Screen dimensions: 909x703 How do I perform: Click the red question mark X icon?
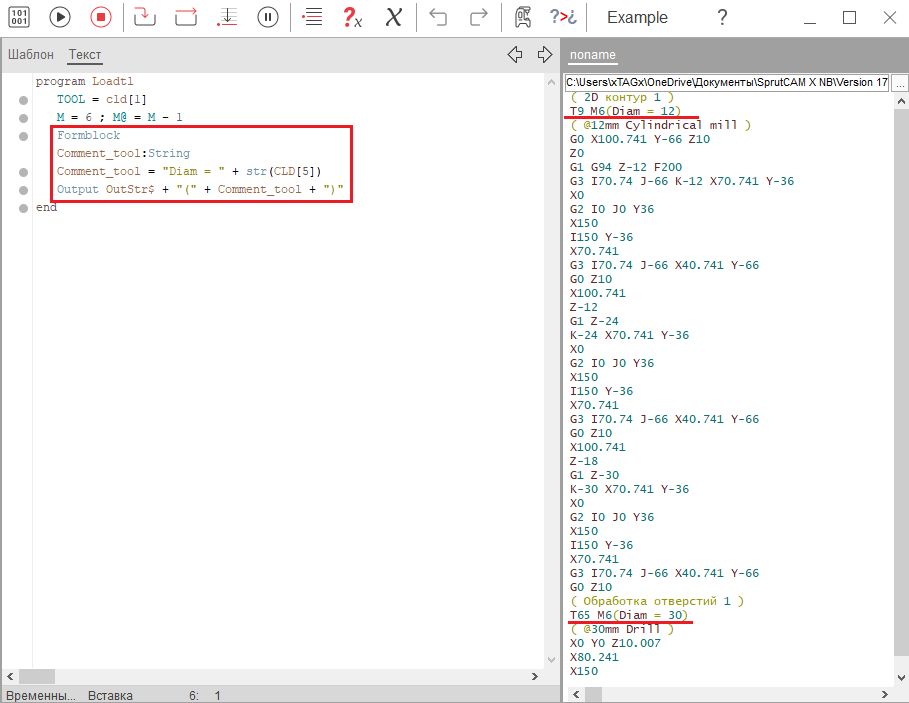click(352, 17)
